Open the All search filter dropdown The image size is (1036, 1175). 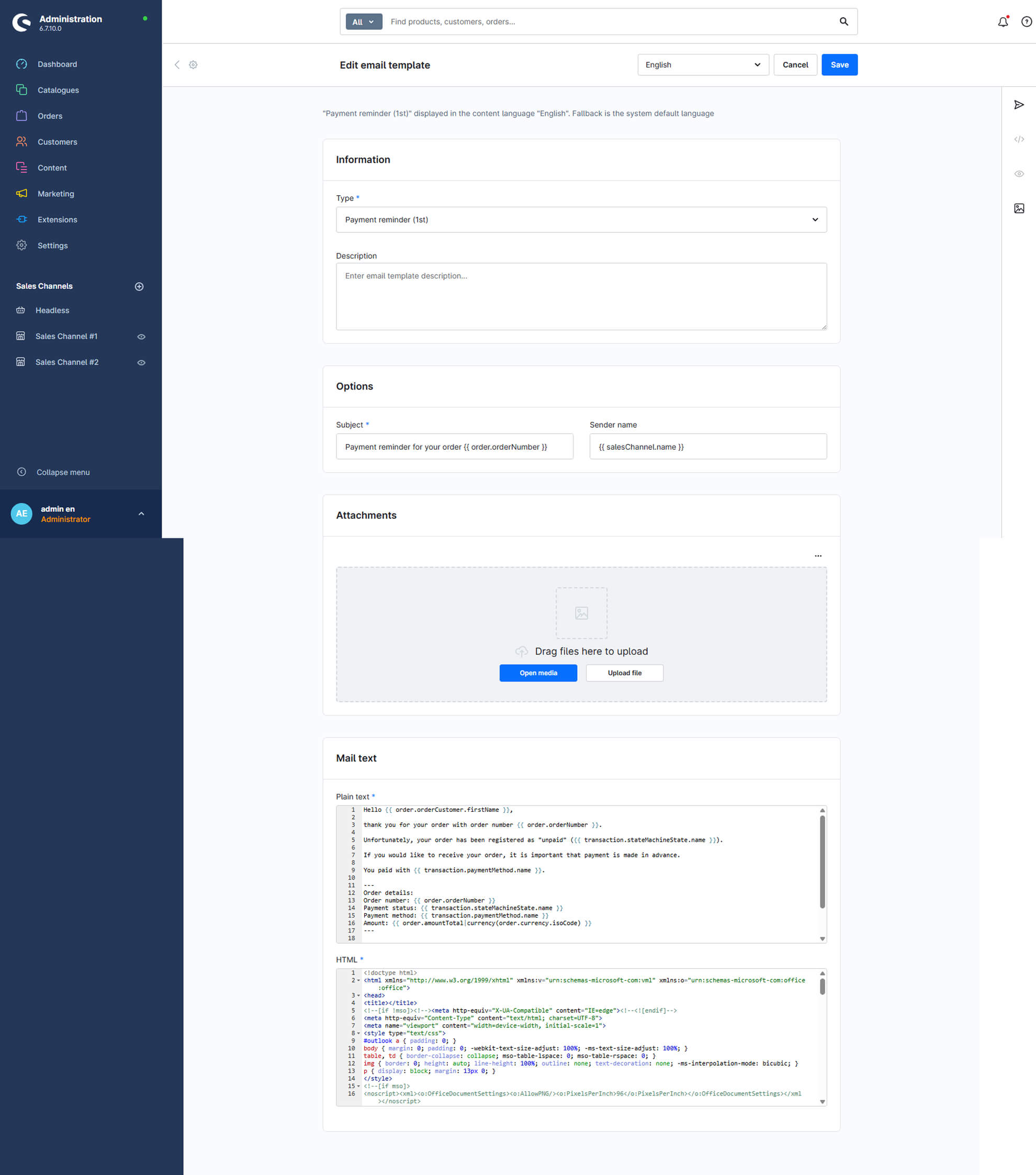(364, 22)
